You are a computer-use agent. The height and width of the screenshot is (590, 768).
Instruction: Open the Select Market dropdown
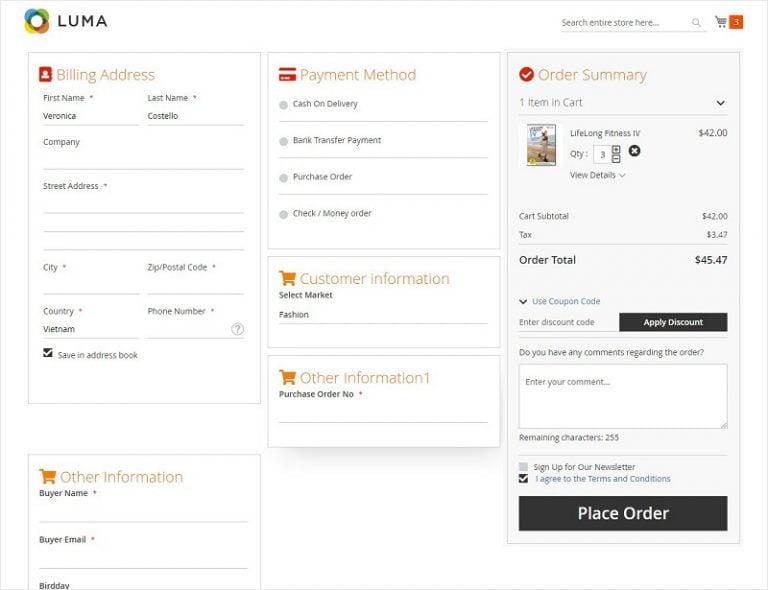[x=382, y=315]
